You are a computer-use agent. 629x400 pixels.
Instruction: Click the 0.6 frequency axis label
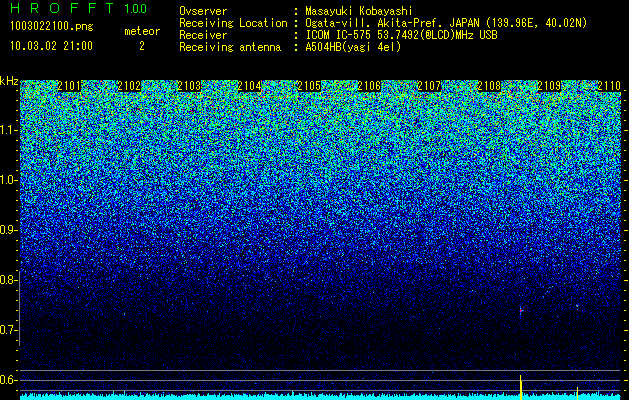[x=7, y=380]
